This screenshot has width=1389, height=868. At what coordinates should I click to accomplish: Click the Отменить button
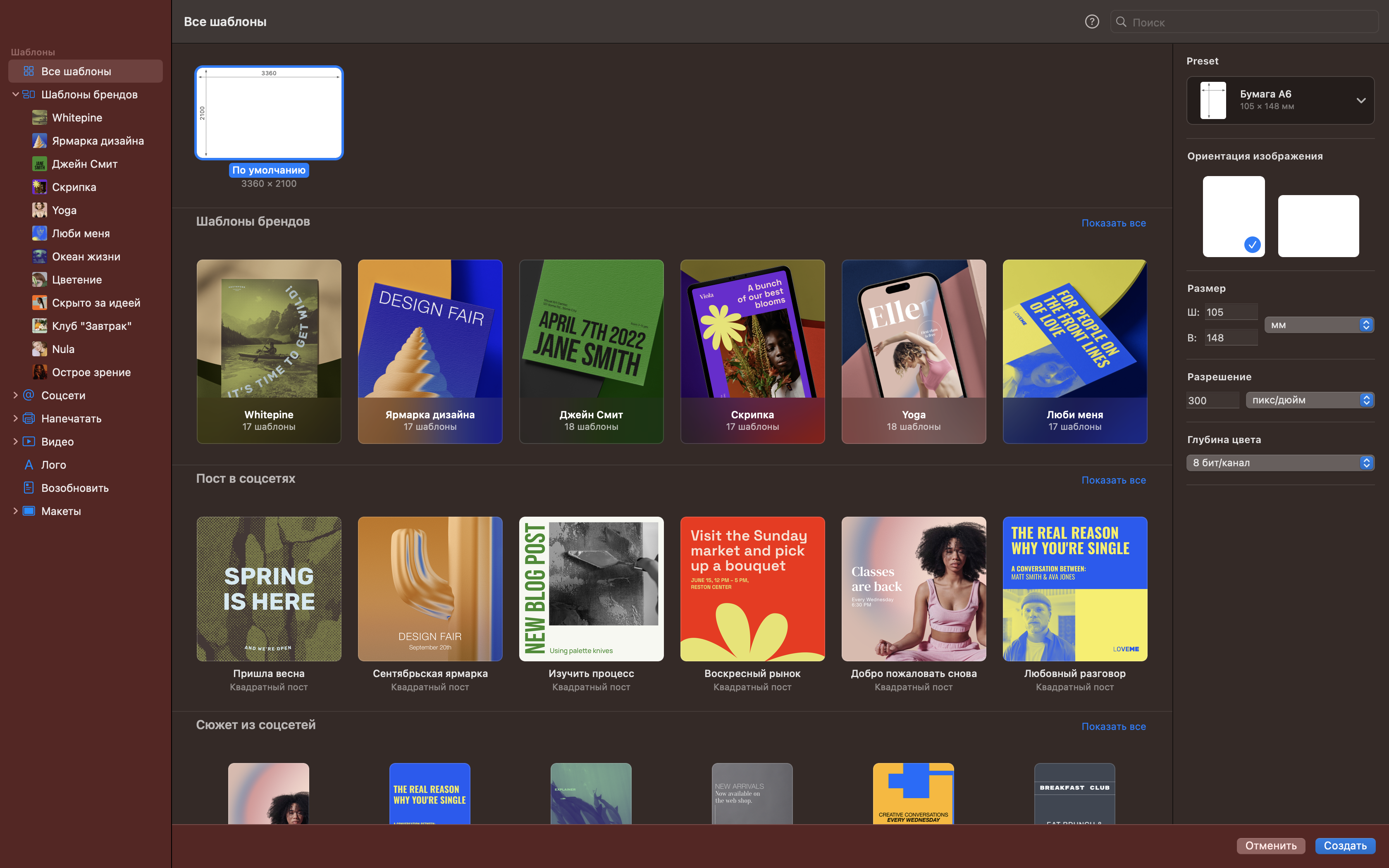[x=1271, y=846]
